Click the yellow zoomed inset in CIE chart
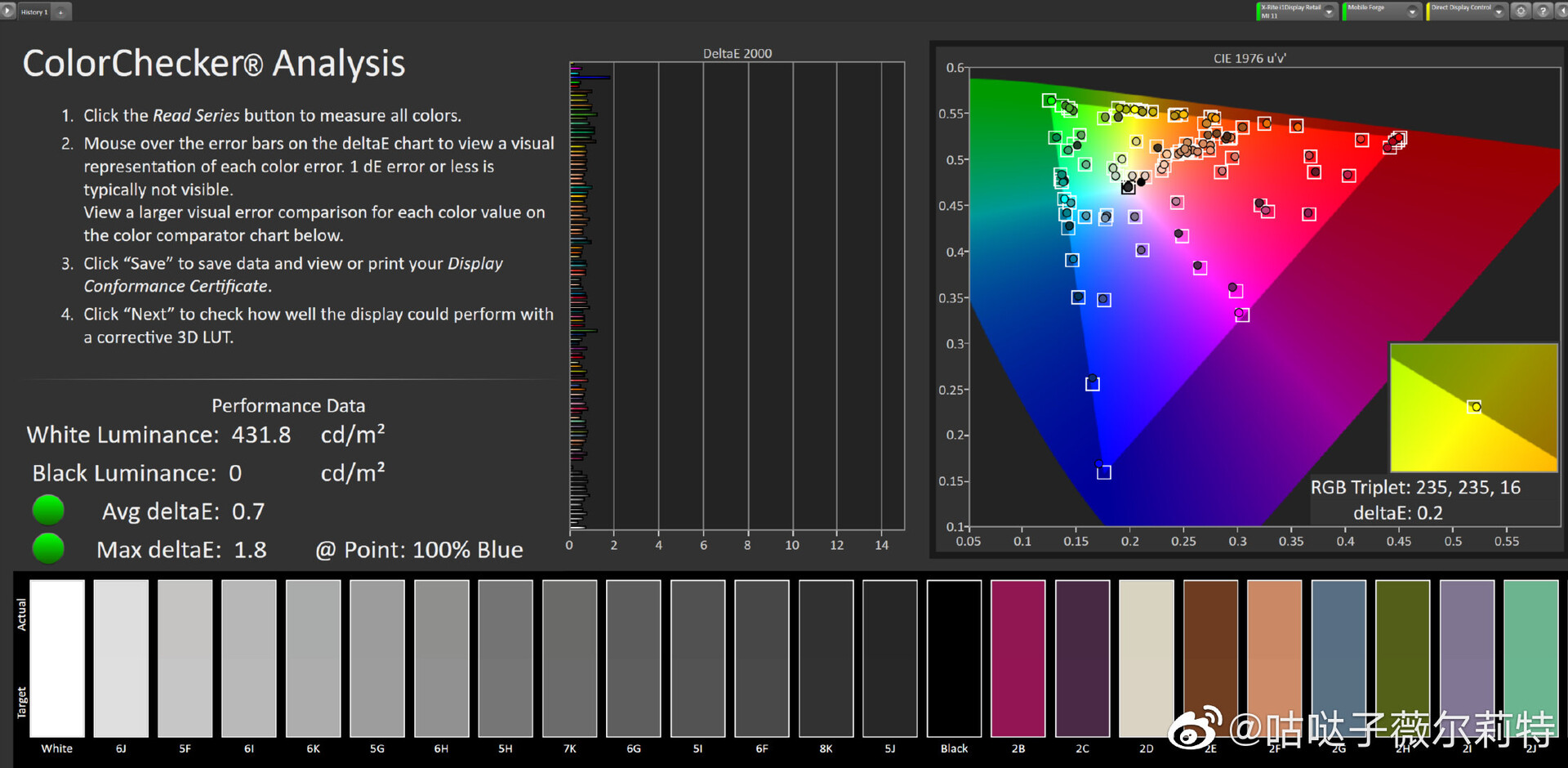The height and width of the screenshot is (768, 1568). (1474, 408)
